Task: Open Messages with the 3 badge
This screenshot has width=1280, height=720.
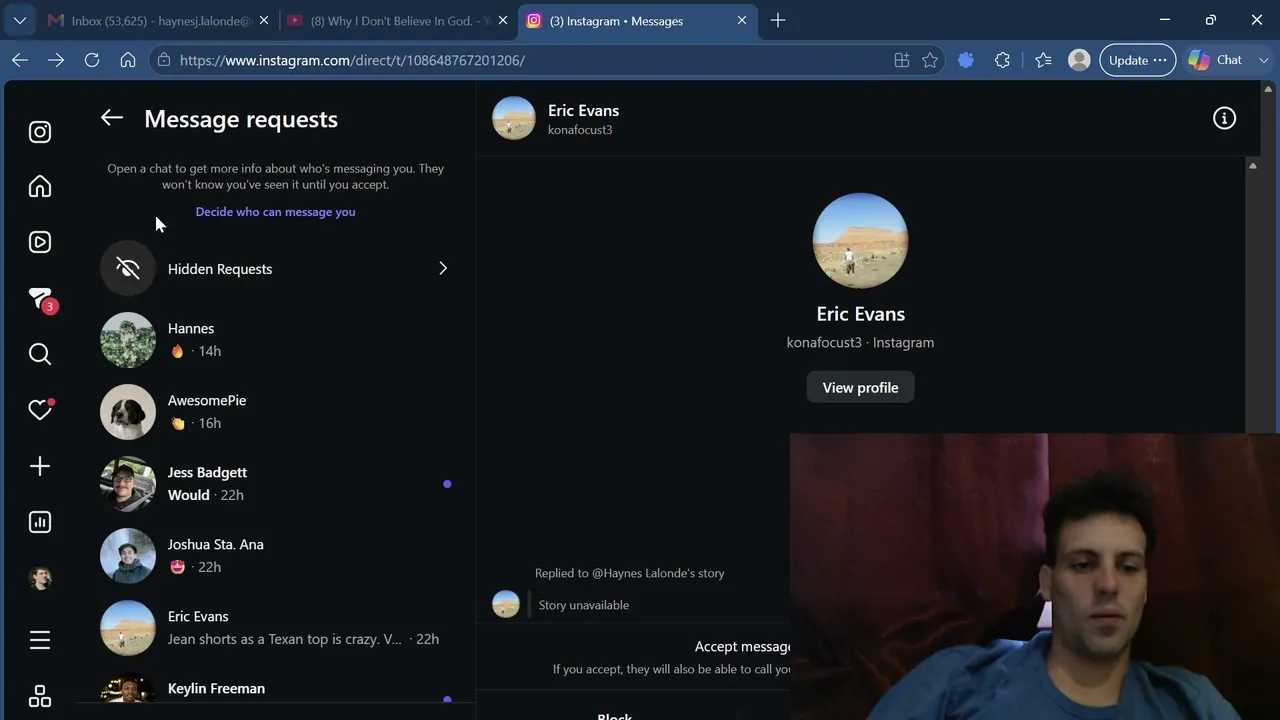Action: 41,299
